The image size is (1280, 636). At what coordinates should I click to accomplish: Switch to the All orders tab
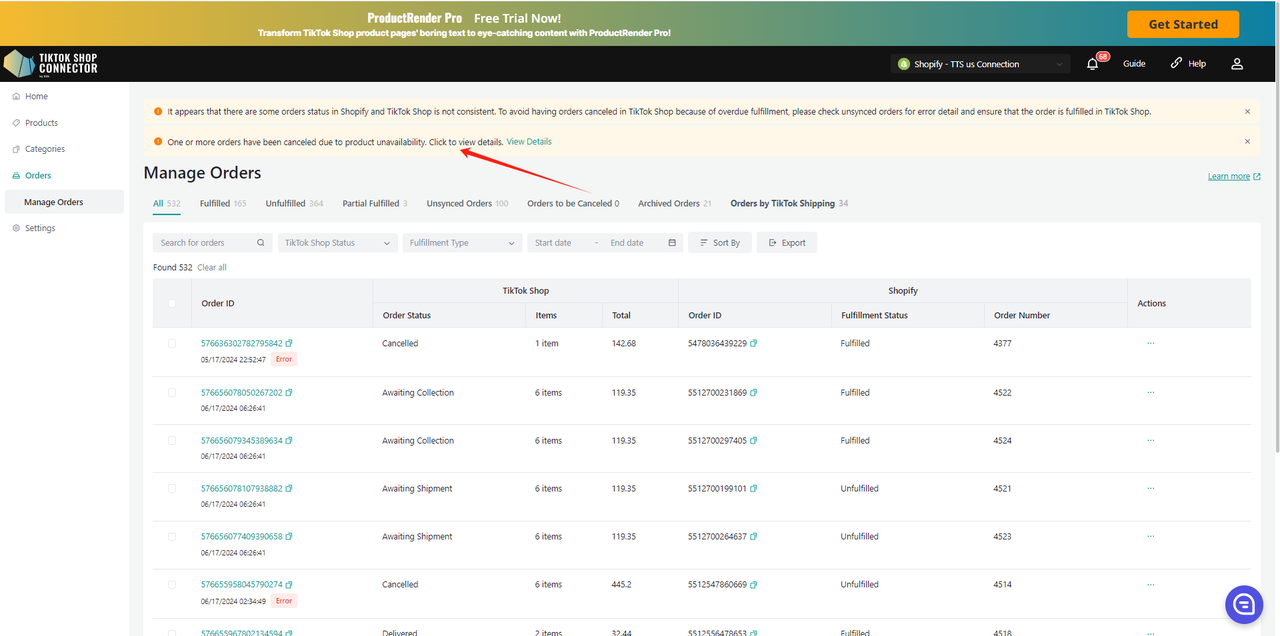[x=166, y=203]
